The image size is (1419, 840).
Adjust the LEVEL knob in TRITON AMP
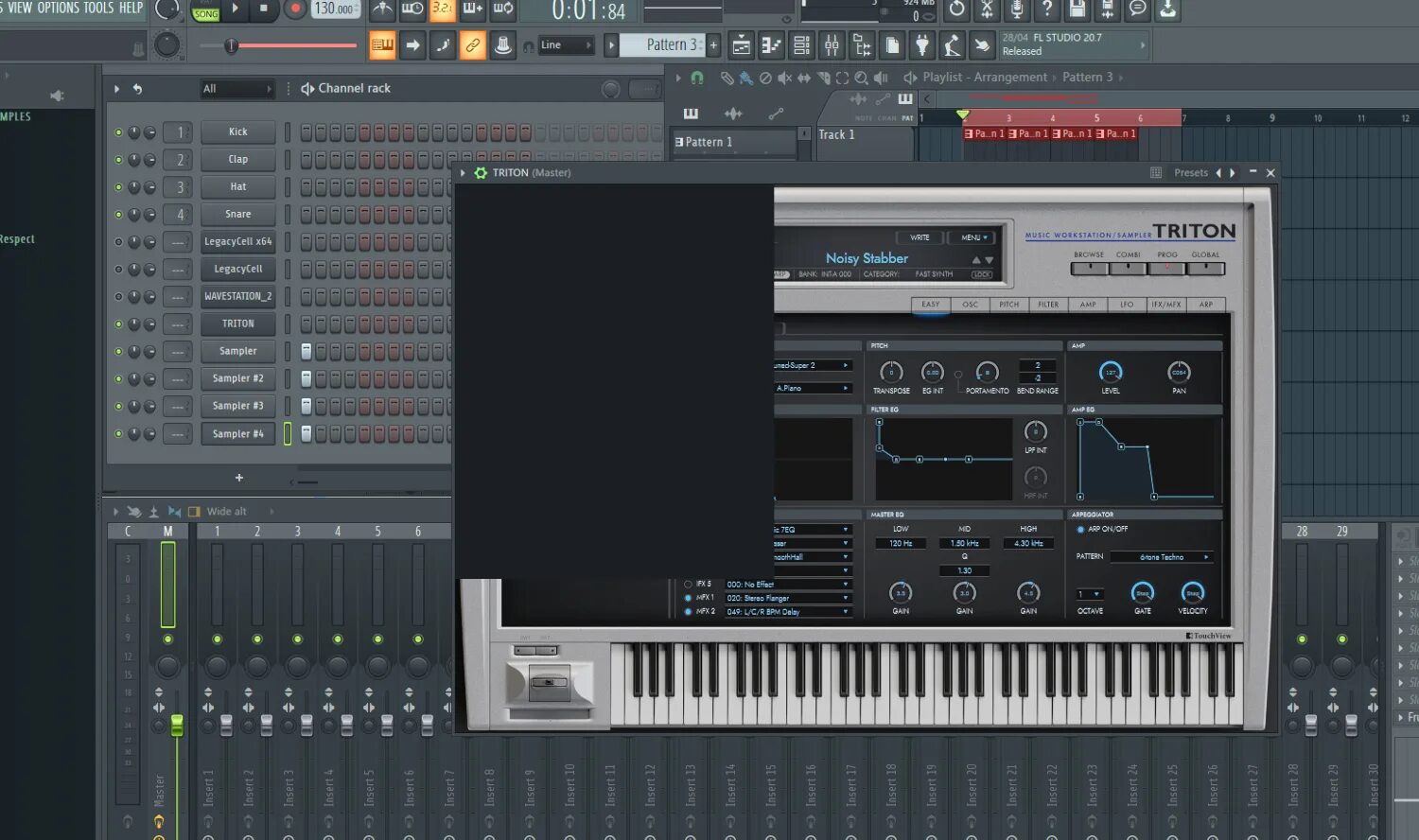pos(1111,372)
